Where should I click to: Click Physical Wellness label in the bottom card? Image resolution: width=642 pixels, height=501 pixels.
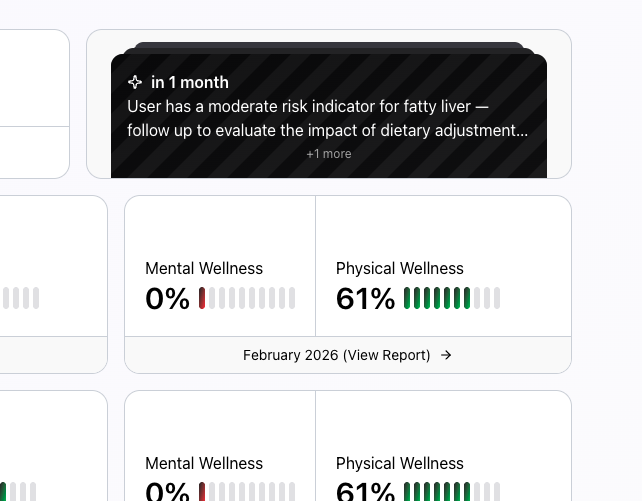400,463
